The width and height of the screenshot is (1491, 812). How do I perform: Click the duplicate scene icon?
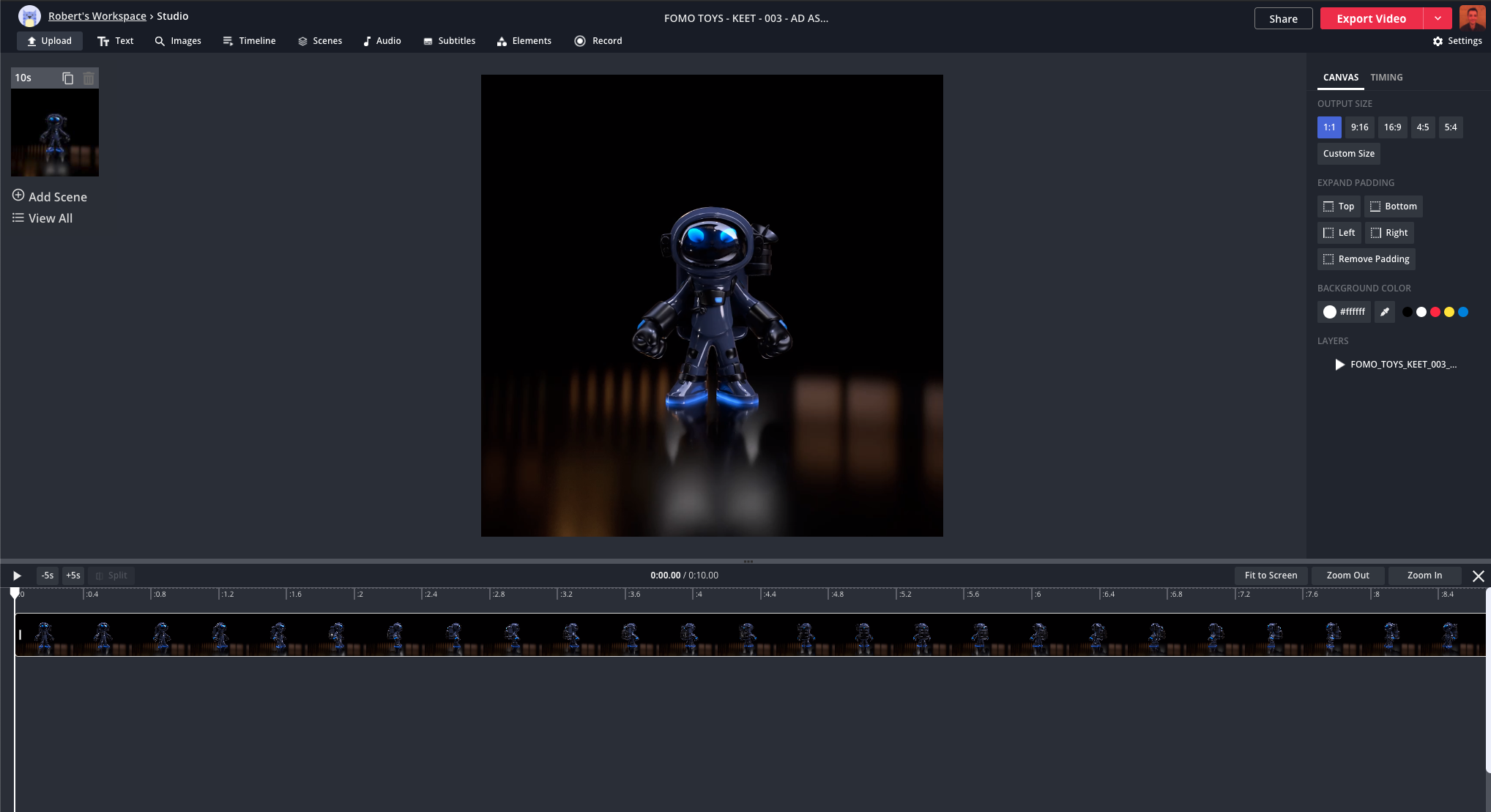68,78
